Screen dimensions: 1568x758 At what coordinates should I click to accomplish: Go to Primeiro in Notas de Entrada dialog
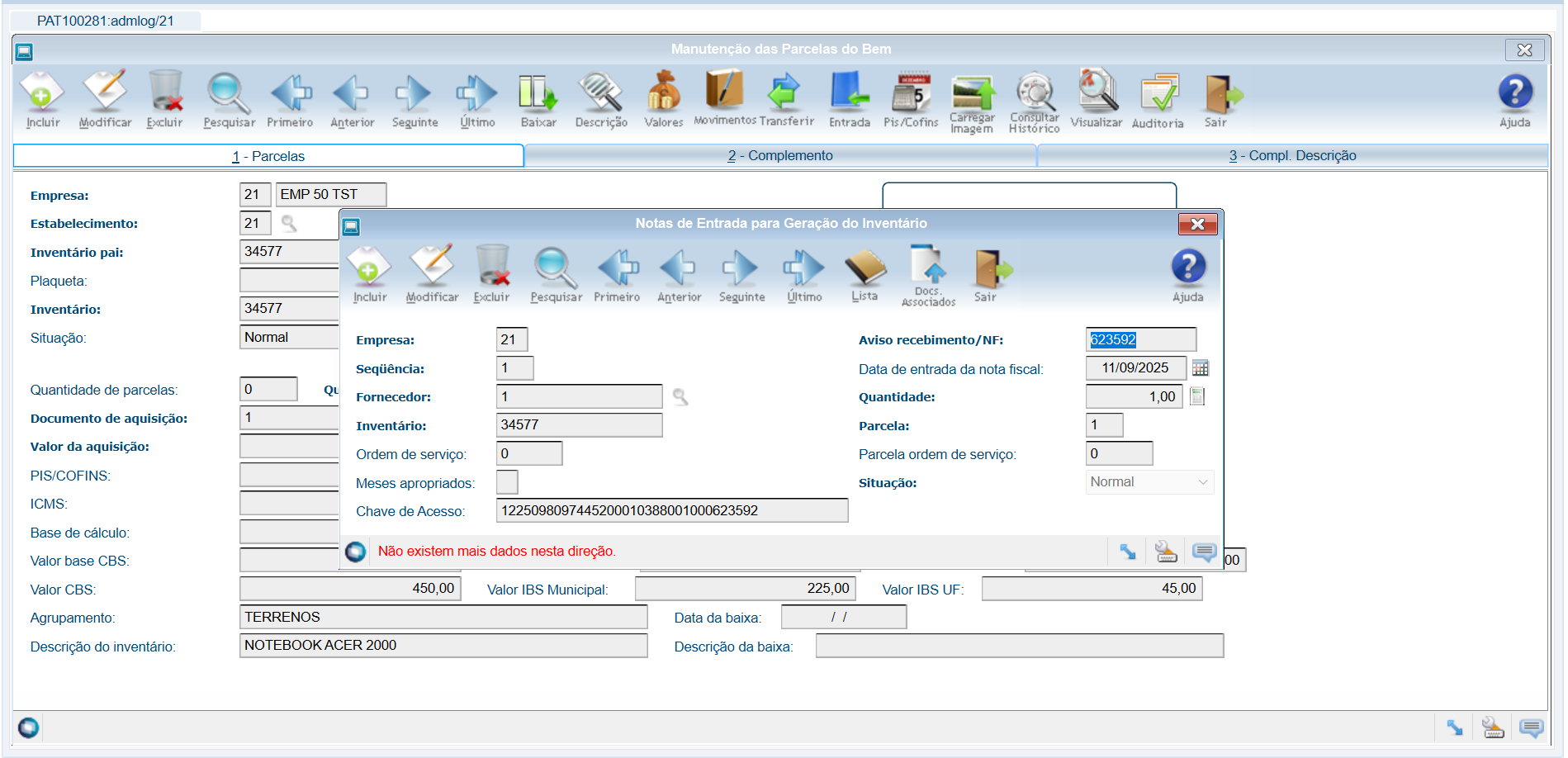618,274
